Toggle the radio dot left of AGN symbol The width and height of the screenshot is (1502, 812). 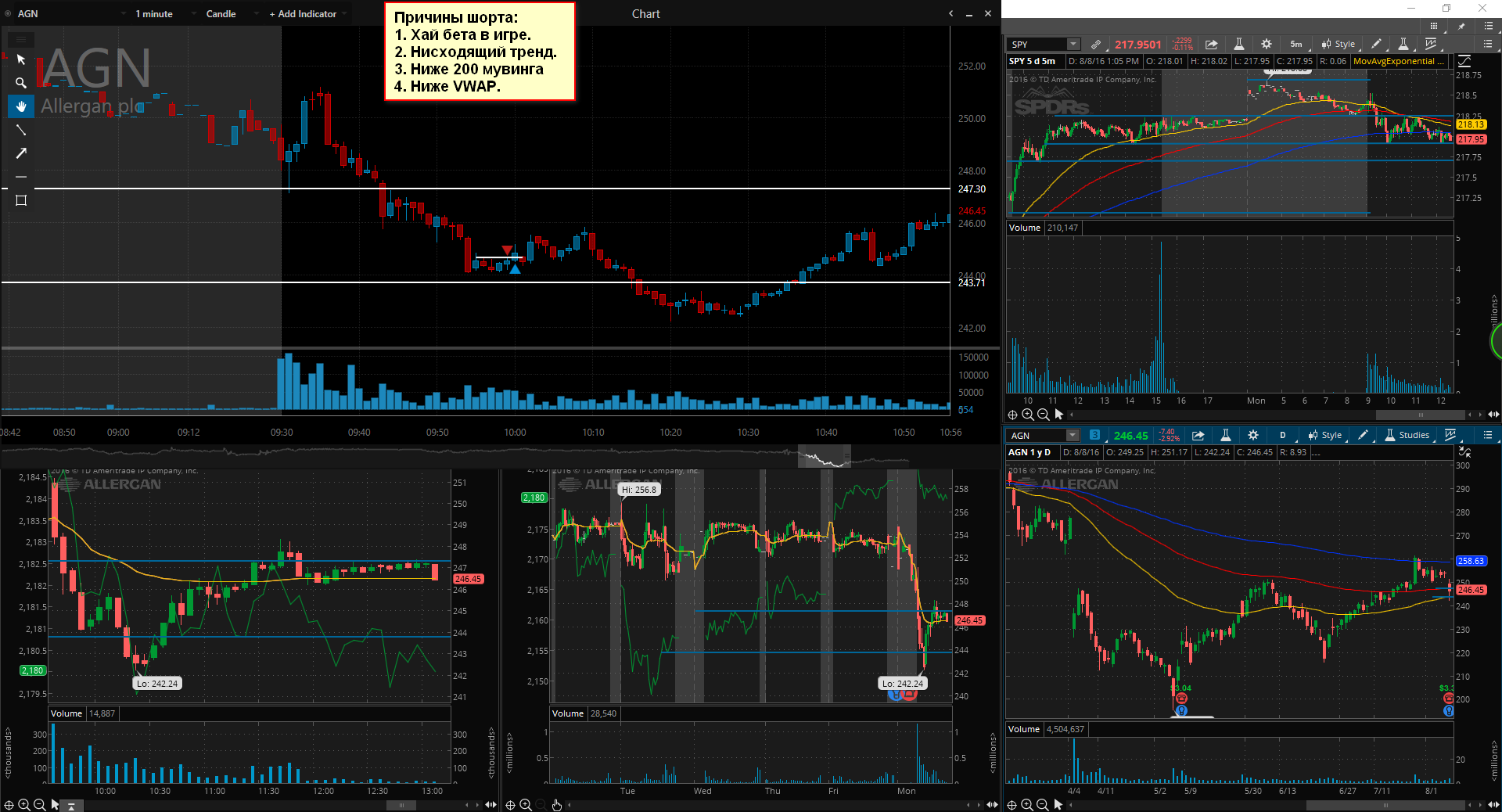8,14
